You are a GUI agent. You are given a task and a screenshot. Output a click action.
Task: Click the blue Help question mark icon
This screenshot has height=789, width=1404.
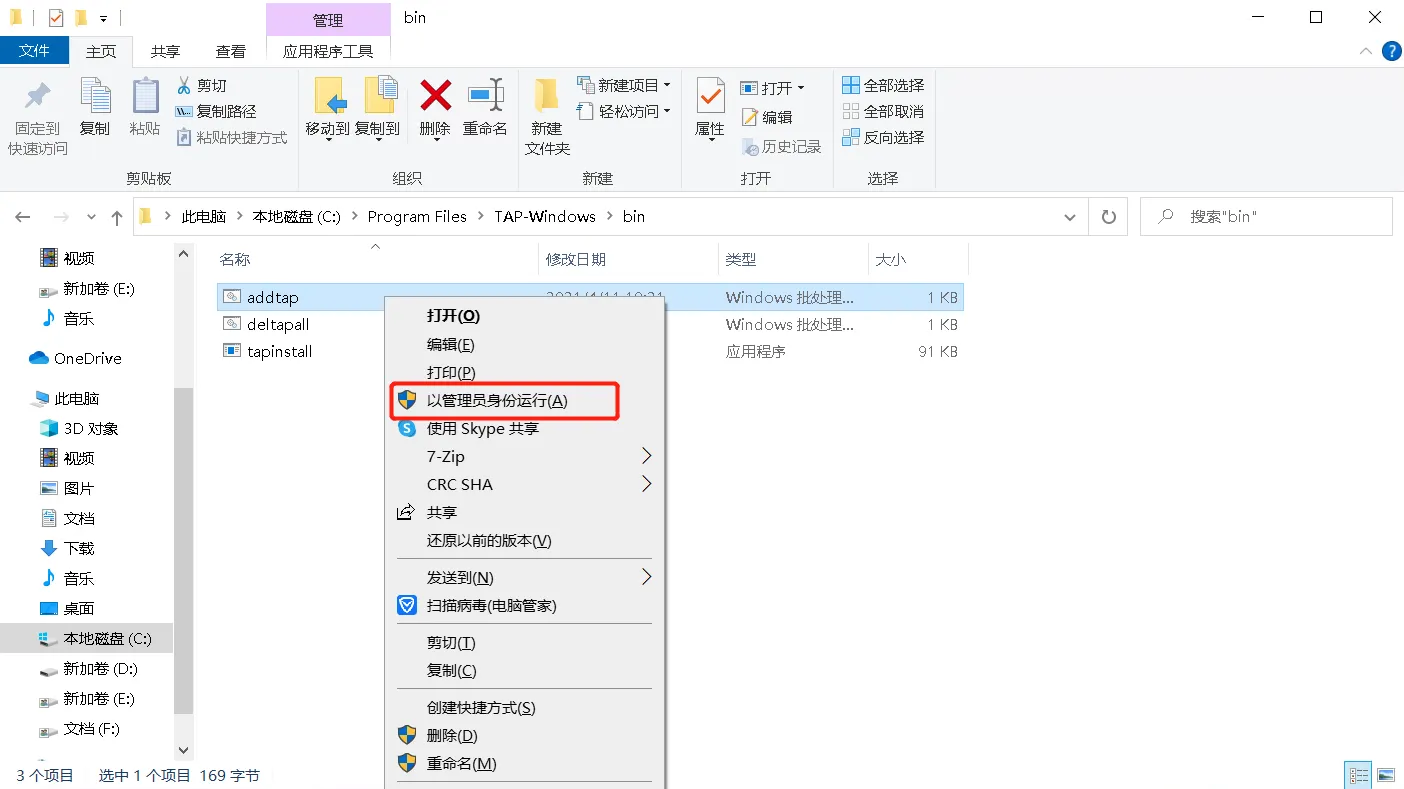coord(1391,51)
